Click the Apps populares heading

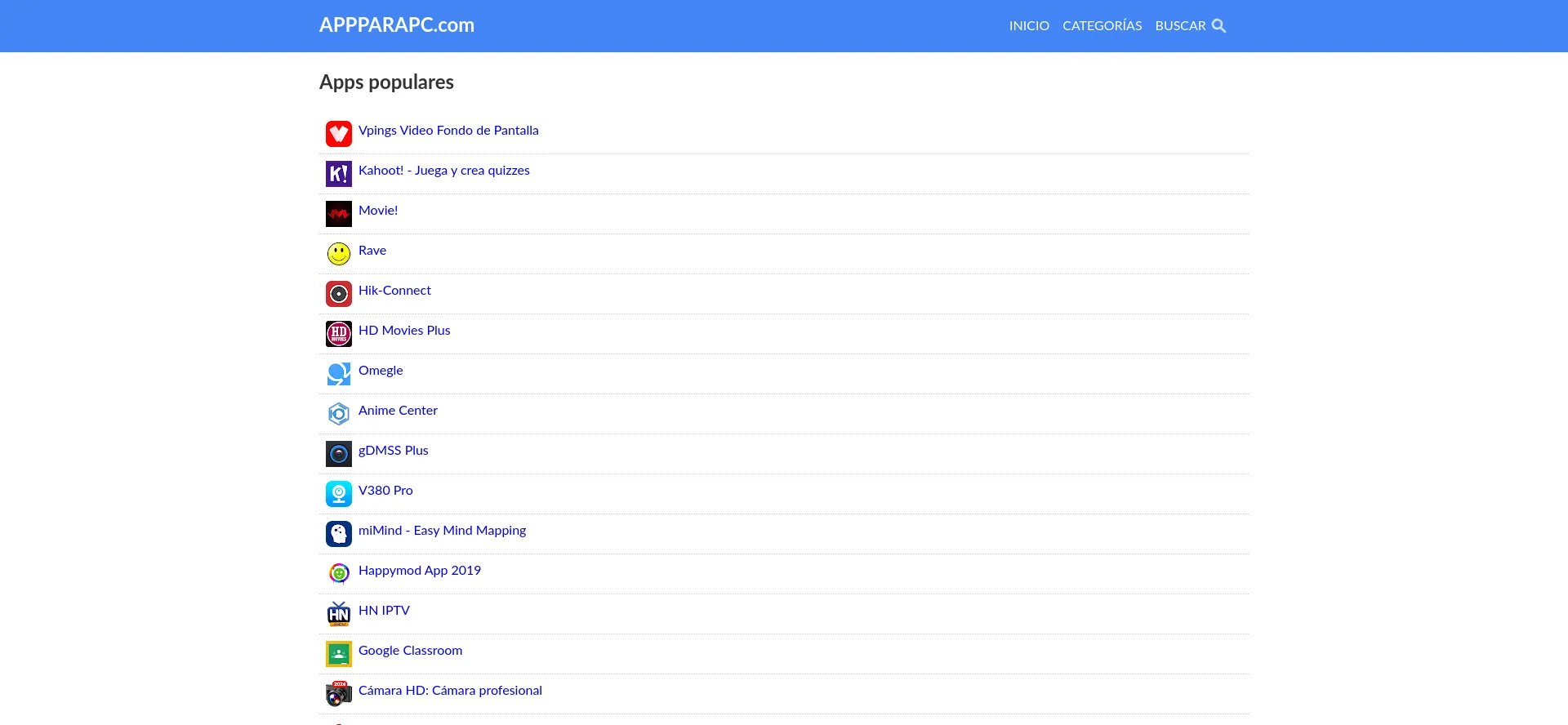[x=386, y=82]
